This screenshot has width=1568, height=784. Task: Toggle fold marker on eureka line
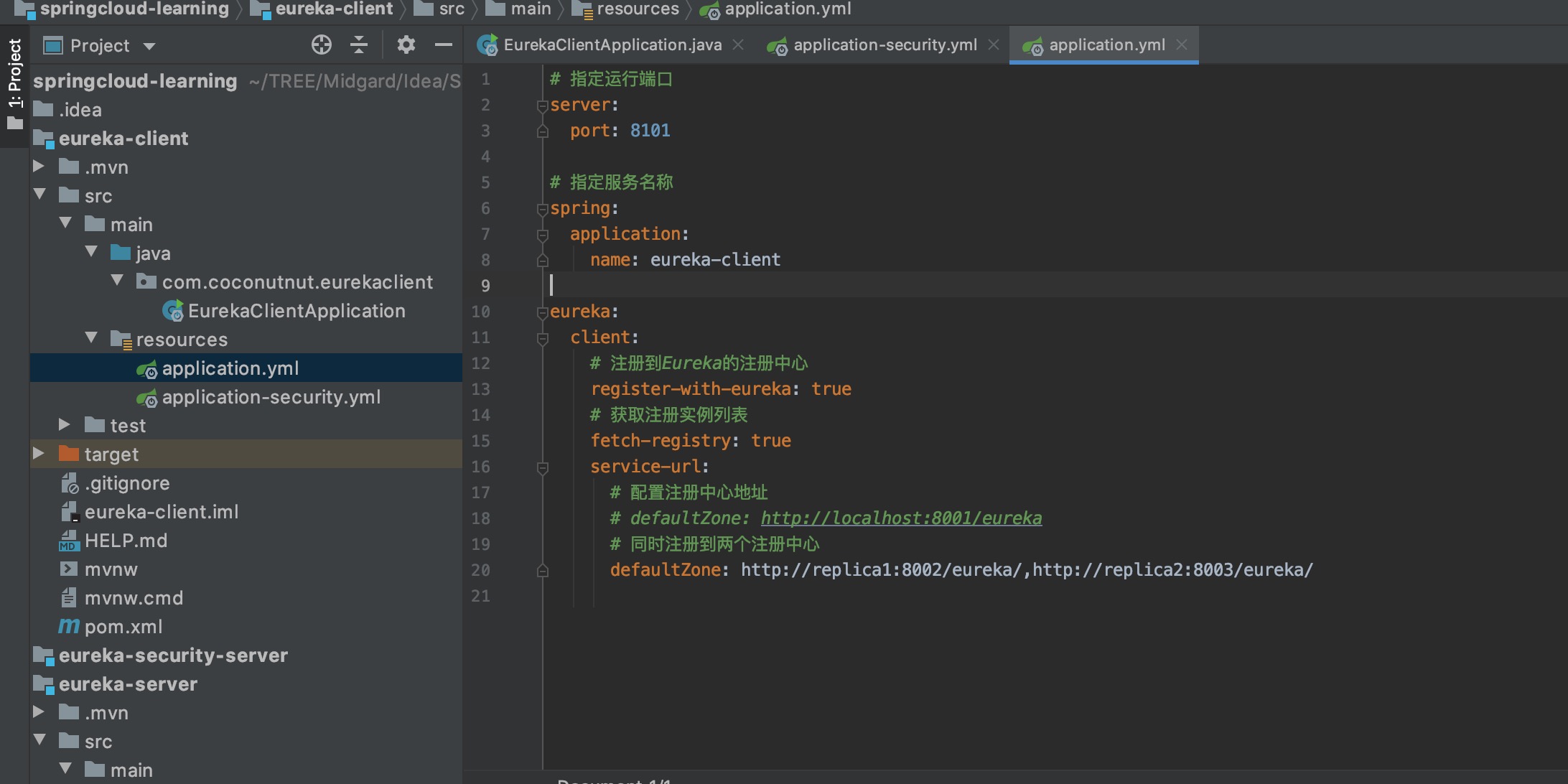[543, 312]
